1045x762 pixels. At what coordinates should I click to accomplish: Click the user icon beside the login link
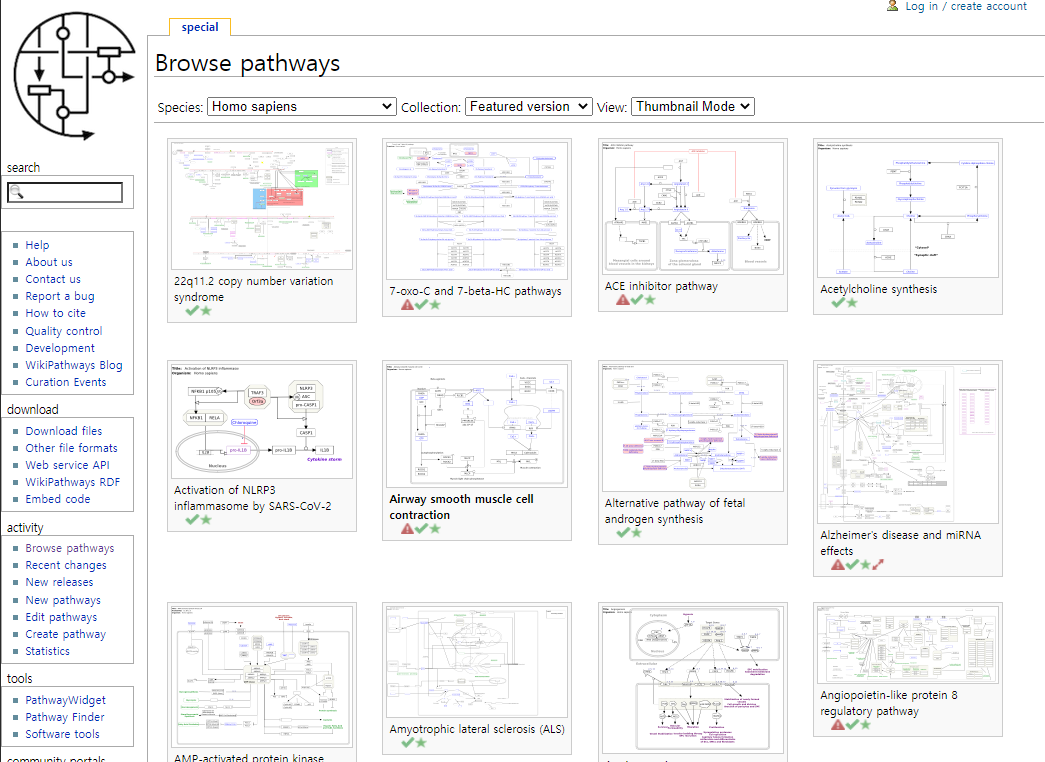pyautogui.click(x=891, y=6)
